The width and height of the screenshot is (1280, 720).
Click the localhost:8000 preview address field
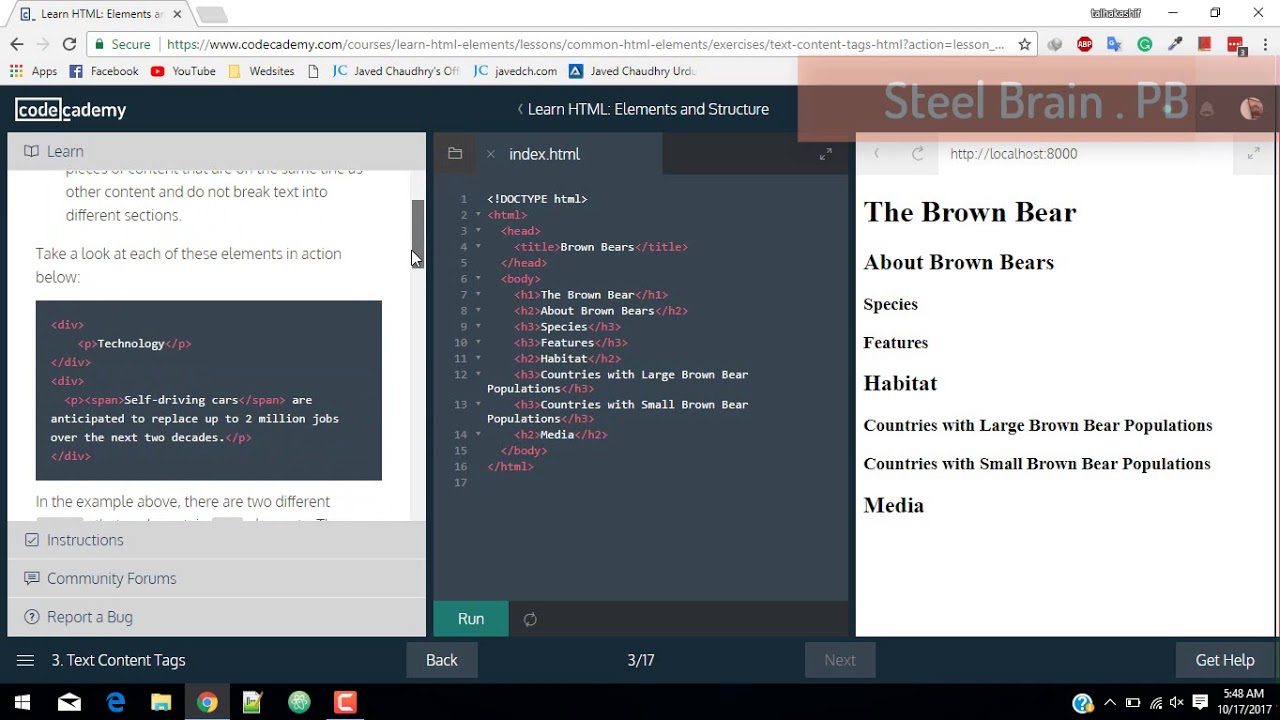tap(1087, 153)
